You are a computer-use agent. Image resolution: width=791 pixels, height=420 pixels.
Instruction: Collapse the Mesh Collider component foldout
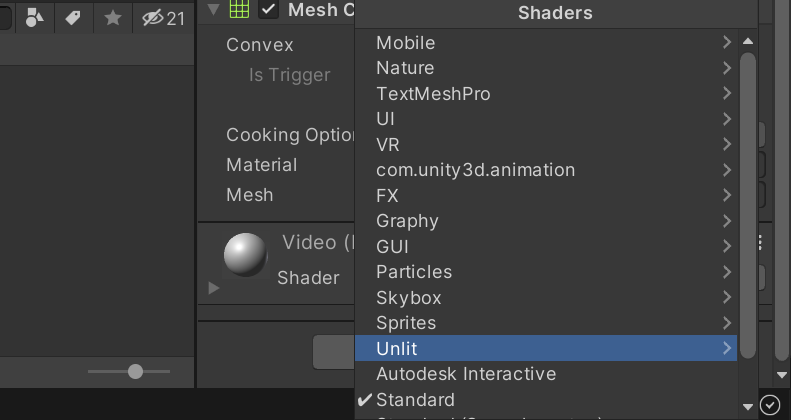pyautogui.click(x=213, y=10)
